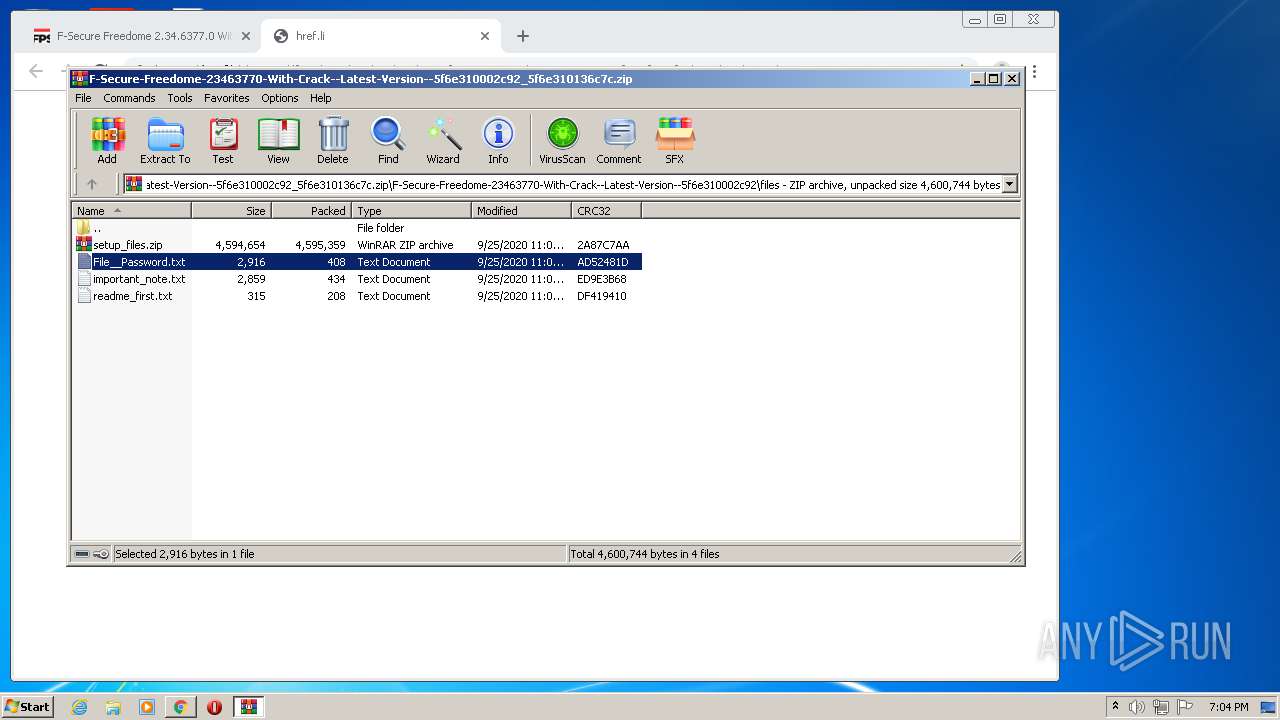Image resolution: width=1280 pixels, height=720 pixels.
Task: Click the Delete trash can icon
Action: point(333,141)
